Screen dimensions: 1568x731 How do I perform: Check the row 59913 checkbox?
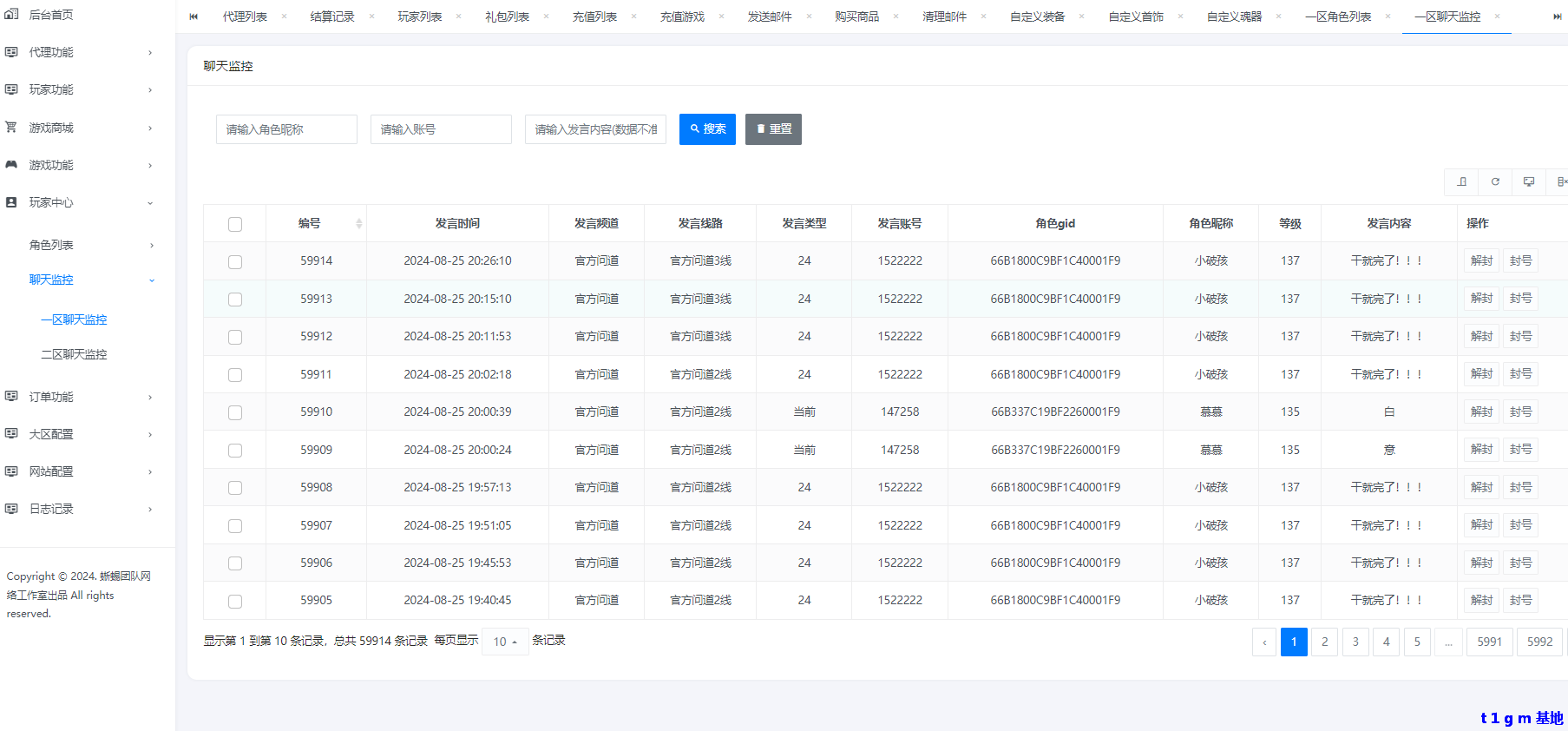235,300
